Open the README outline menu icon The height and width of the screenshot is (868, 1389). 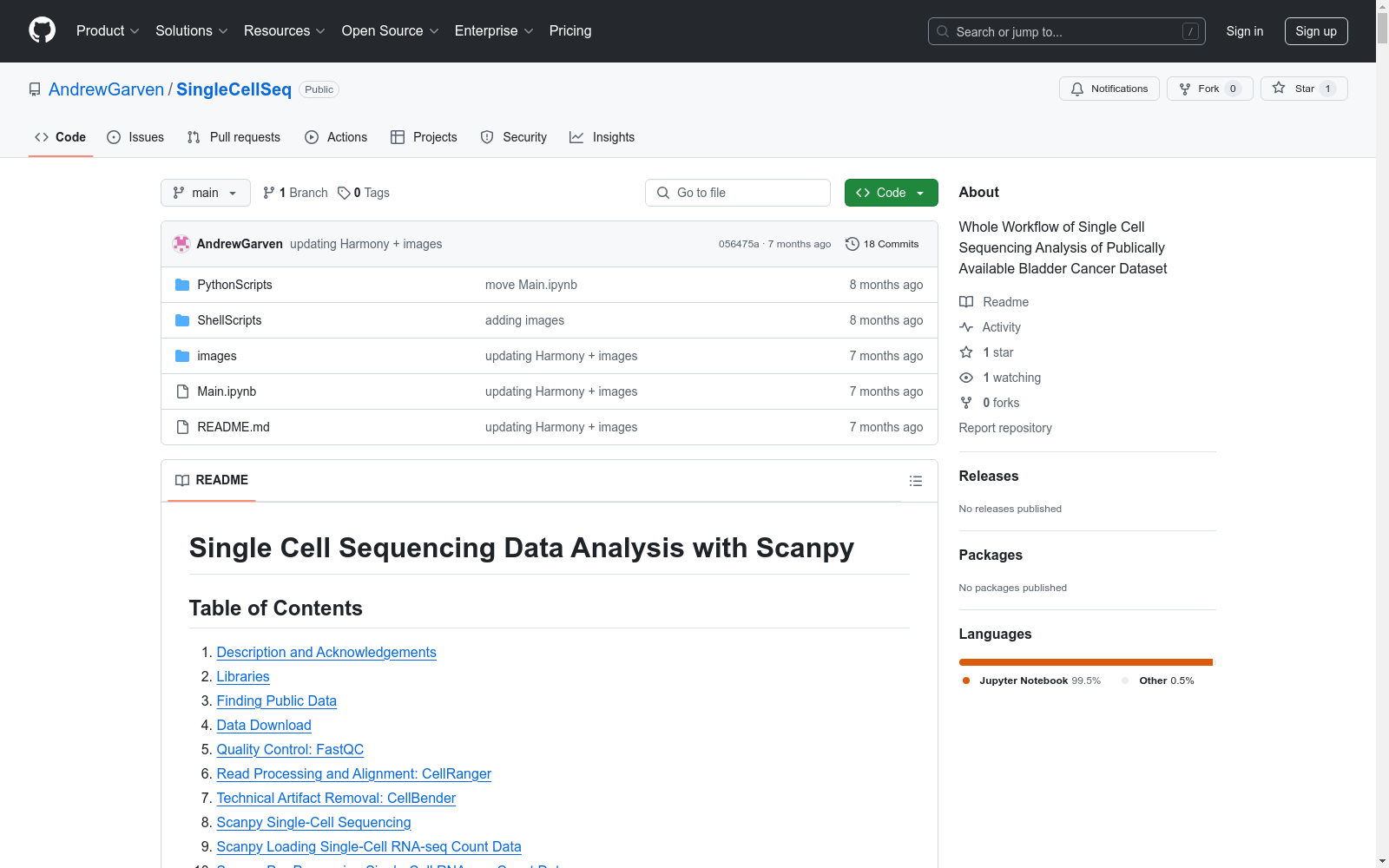pyautogui.click(x=916, y=481)
